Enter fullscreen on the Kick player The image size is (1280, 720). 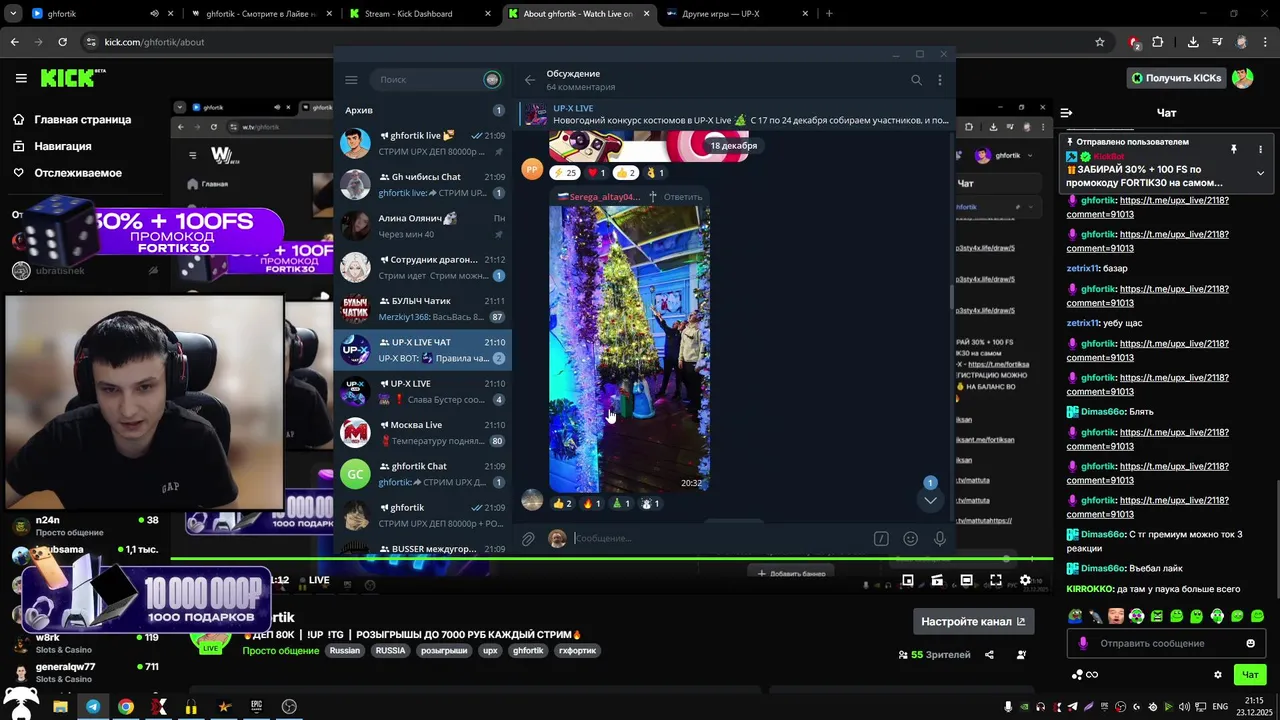pos(996,580)
